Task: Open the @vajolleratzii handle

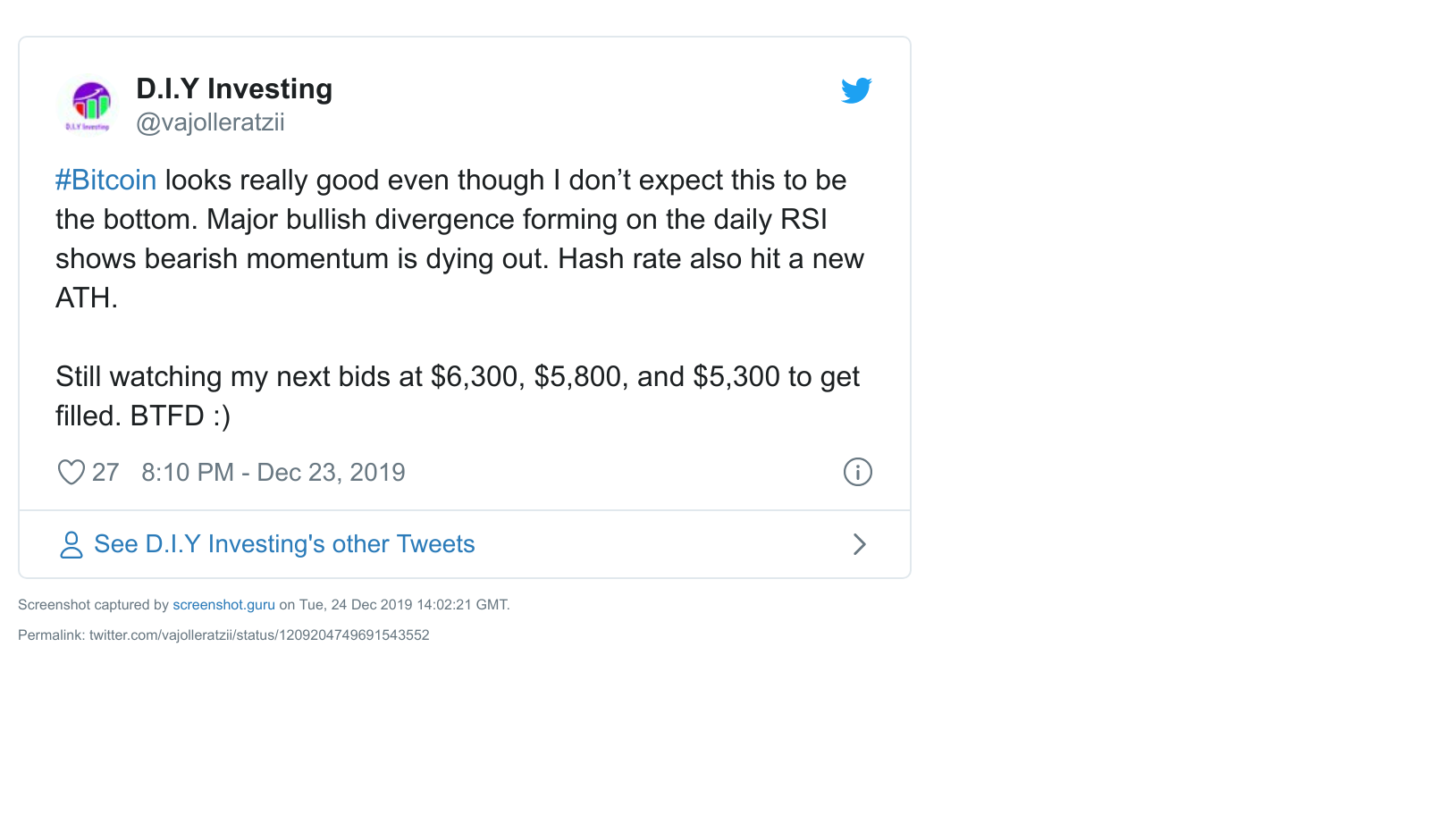Action: tap(210, 122)
